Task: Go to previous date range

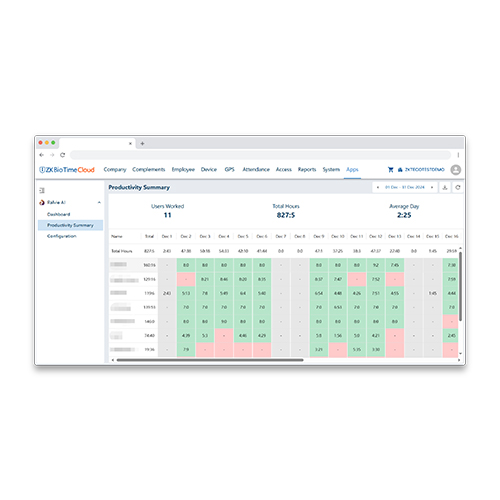Action: pos(378,187)
